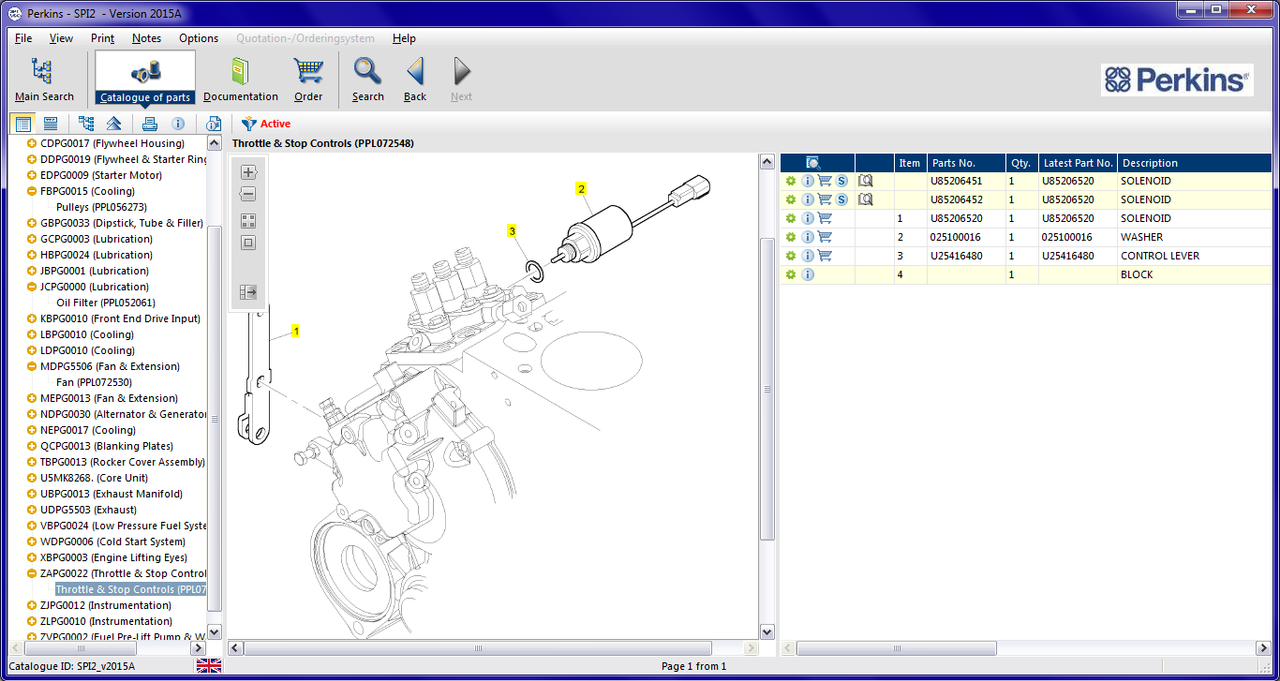Image resolution: width=1280 pixels, height=681 pixels.
Task: Sort by Parts No. column header
Action: 965,163
